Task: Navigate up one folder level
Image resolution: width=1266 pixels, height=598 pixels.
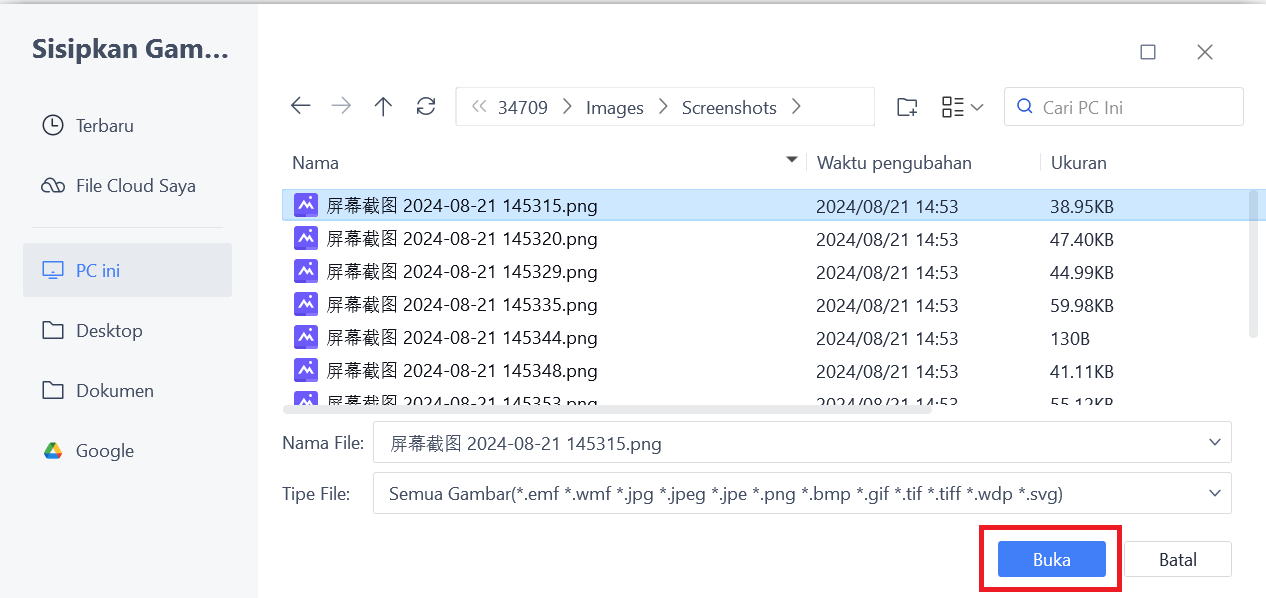Action: point(383,106)
